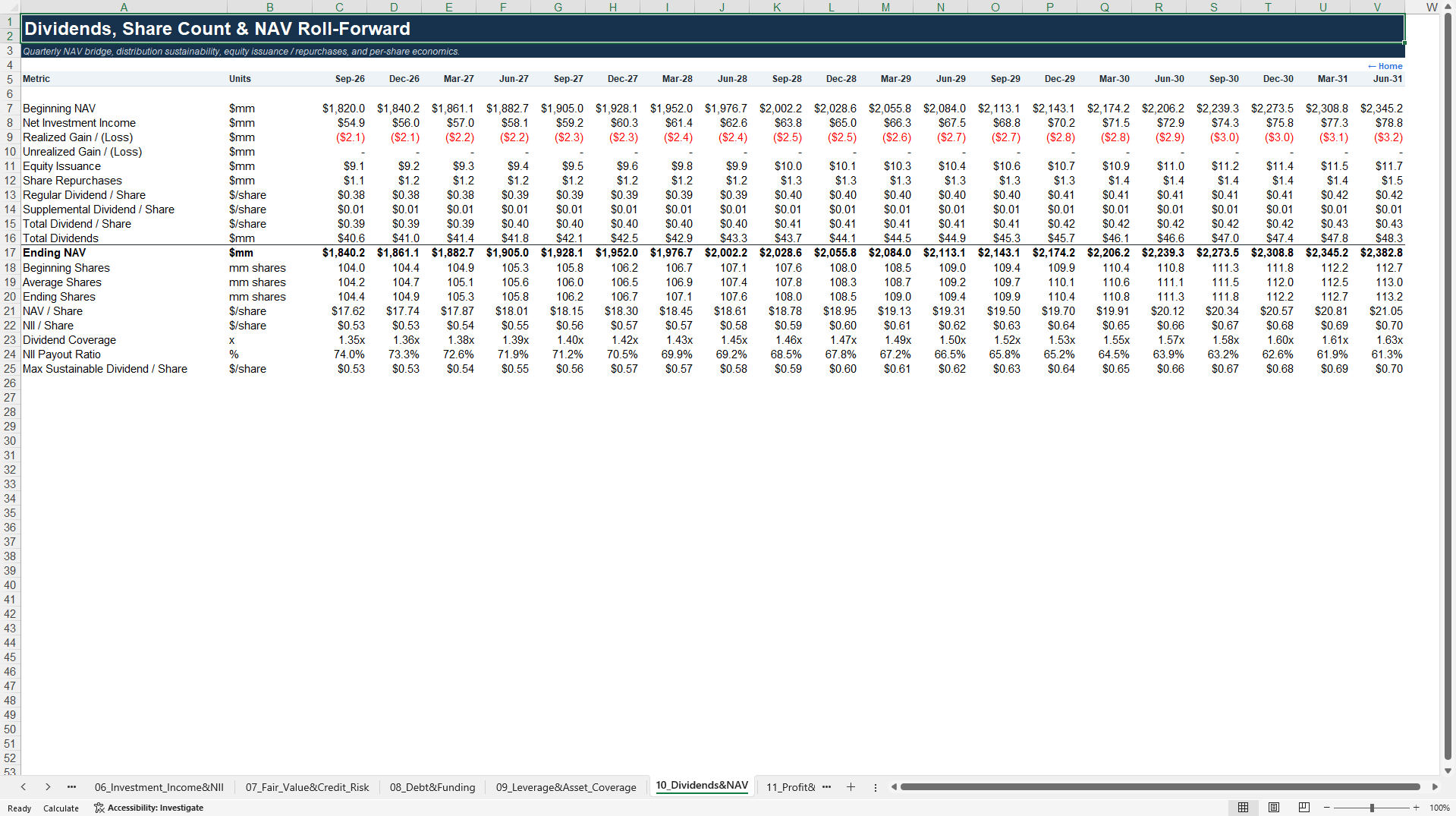This screenshot has width=1456, height=816.
Task: Follow the Home link
Action: coord(1385,66)
